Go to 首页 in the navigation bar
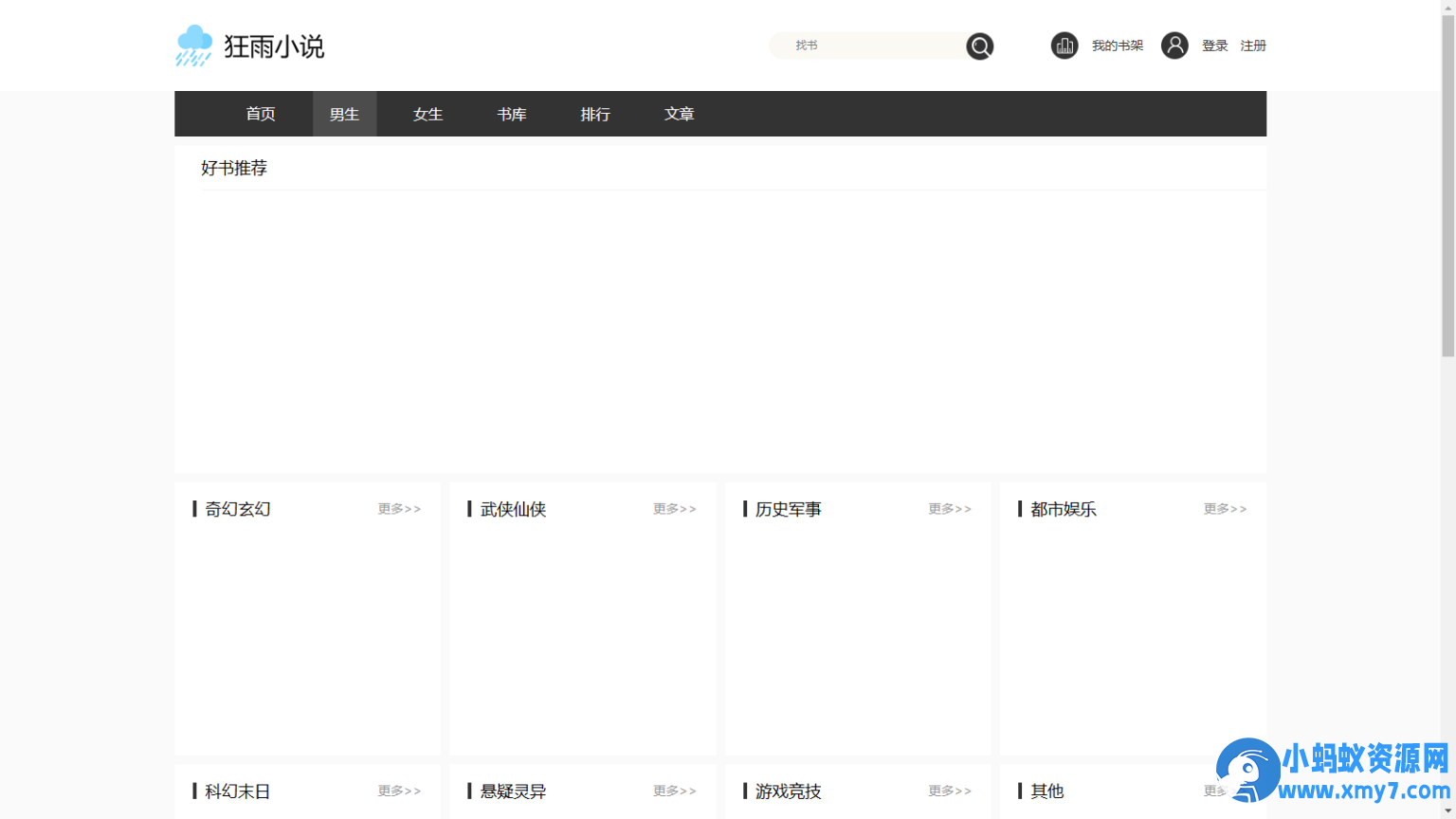Screen dimensions: 1456x819 pyautogui.click(x=261, y=114)
